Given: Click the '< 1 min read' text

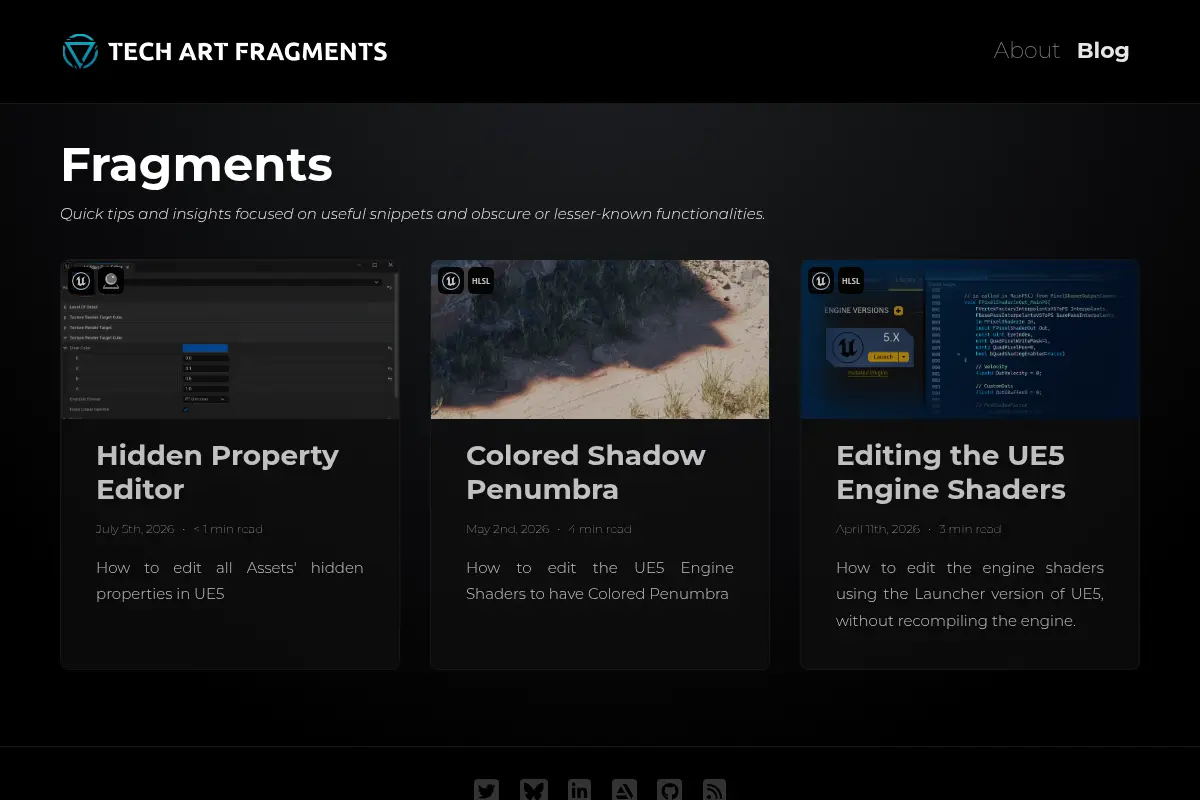Looking at the screenshot, I should (x=228, y=529).
